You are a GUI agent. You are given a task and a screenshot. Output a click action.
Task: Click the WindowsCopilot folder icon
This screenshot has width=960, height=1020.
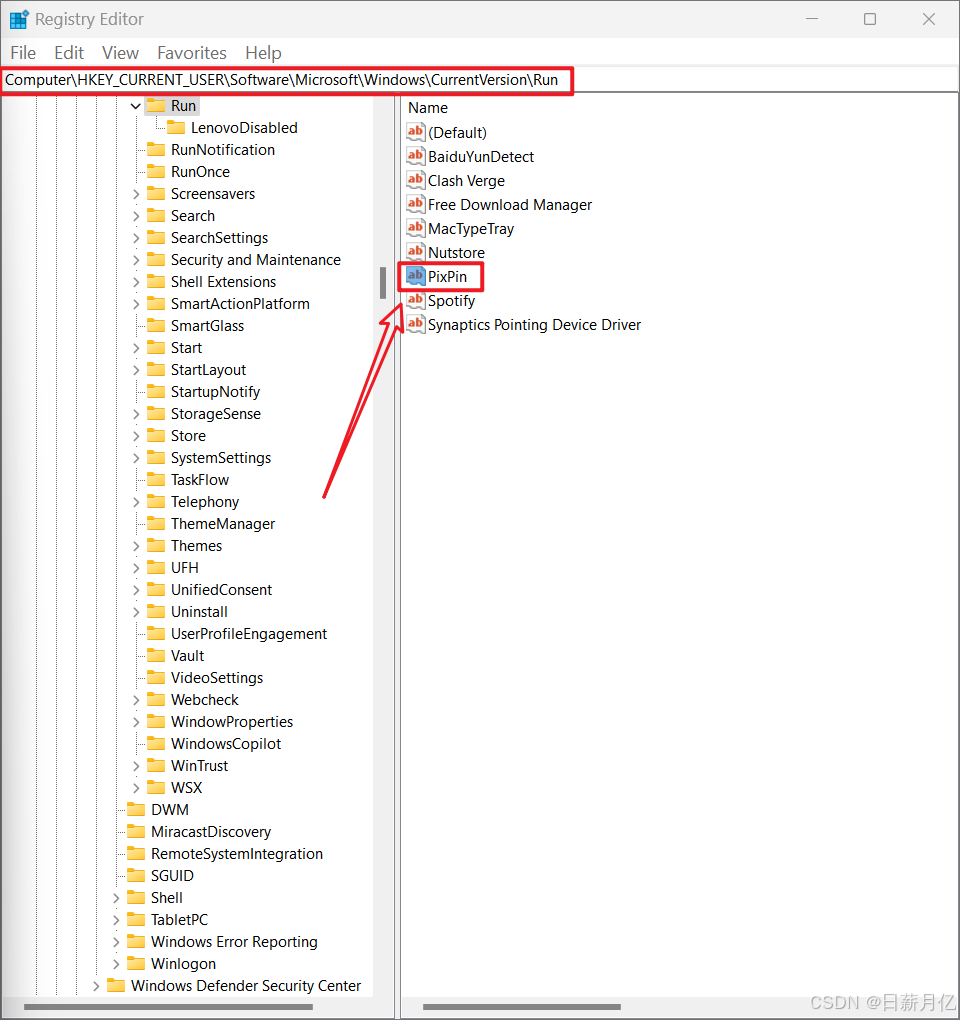pos(155,744)
